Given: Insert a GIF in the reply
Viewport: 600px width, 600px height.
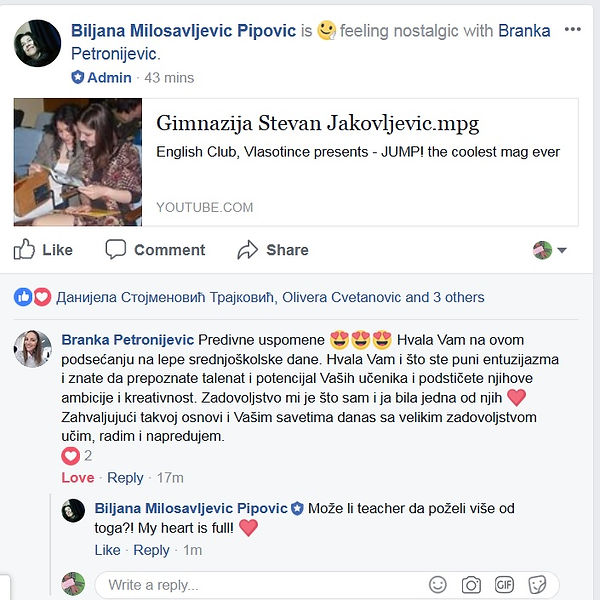Looking at the screenshot, I should click(x=504, y=584).
